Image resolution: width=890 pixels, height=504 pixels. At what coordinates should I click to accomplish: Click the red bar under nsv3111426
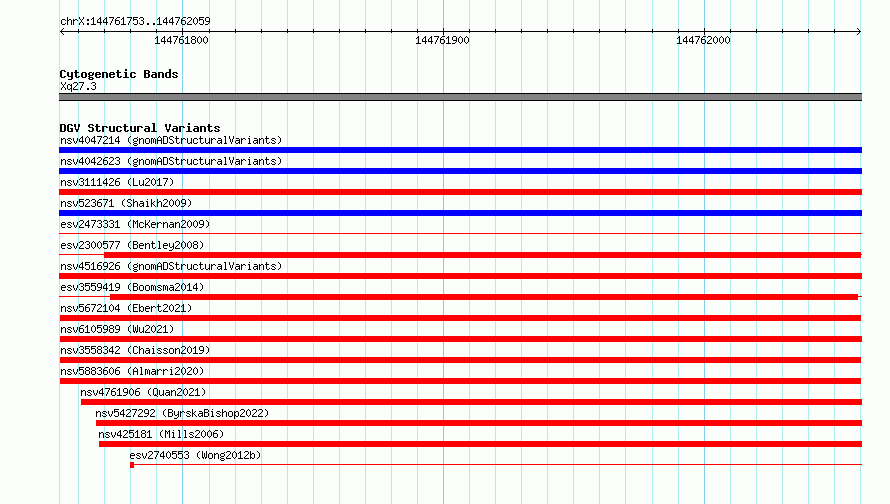point(460,192)
